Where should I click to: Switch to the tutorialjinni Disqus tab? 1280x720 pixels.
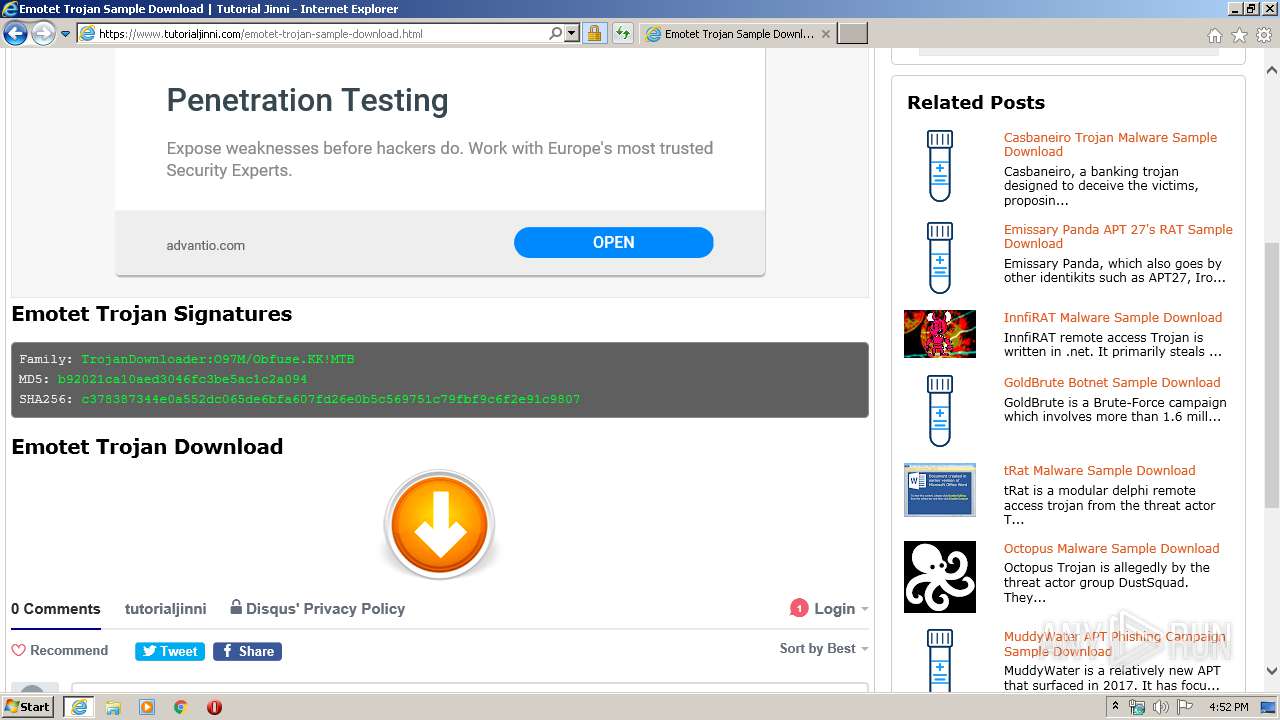pos(165,609)
